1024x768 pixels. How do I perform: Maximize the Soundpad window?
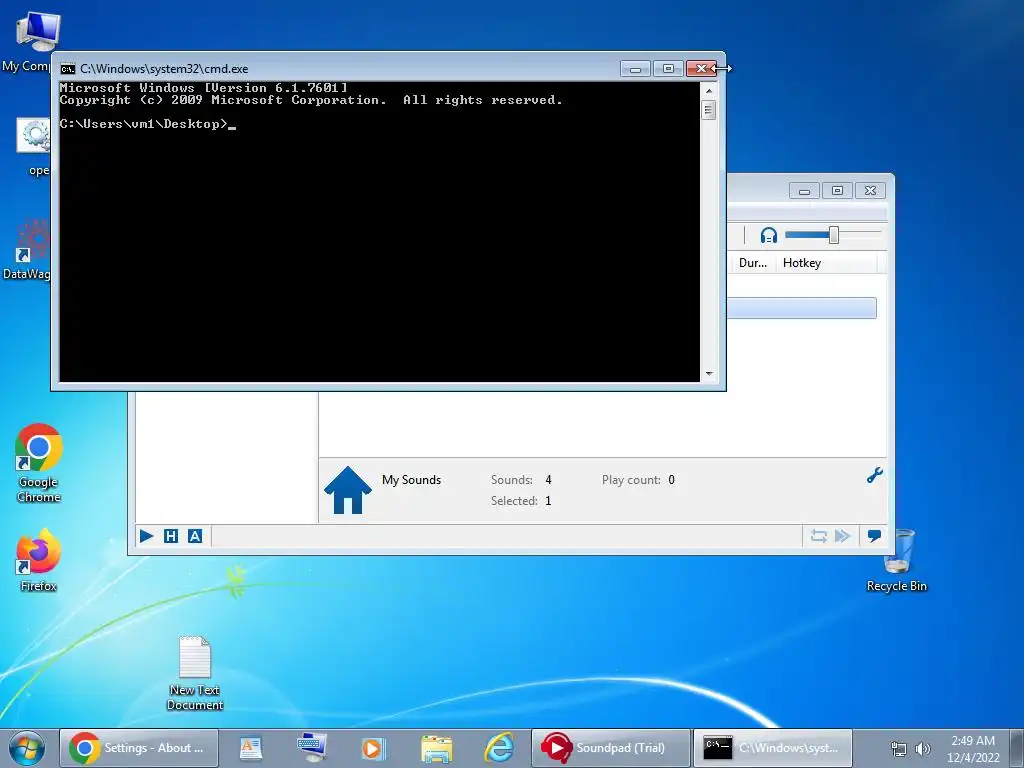click(837, 191)
